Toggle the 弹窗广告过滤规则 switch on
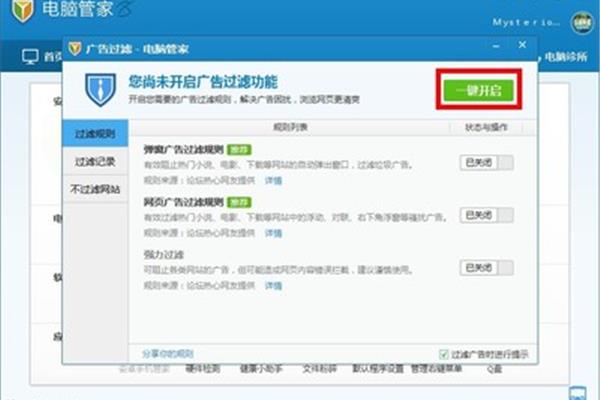The height and width of the screenshot is (400, 600). click(486, 163)
